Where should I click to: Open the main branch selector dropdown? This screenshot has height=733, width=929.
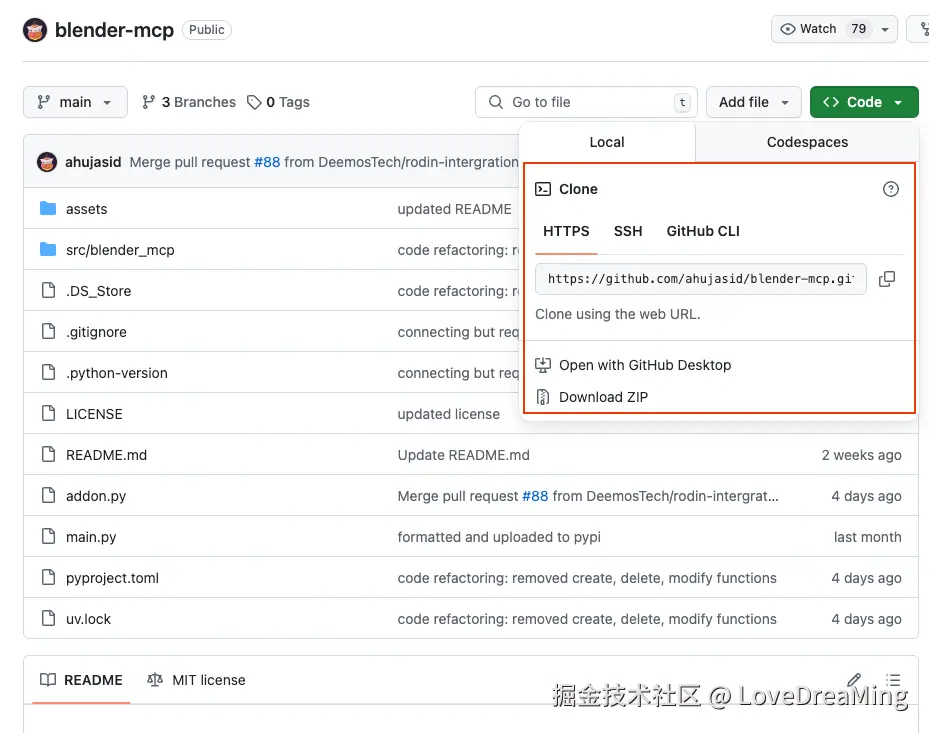(75, 102)
